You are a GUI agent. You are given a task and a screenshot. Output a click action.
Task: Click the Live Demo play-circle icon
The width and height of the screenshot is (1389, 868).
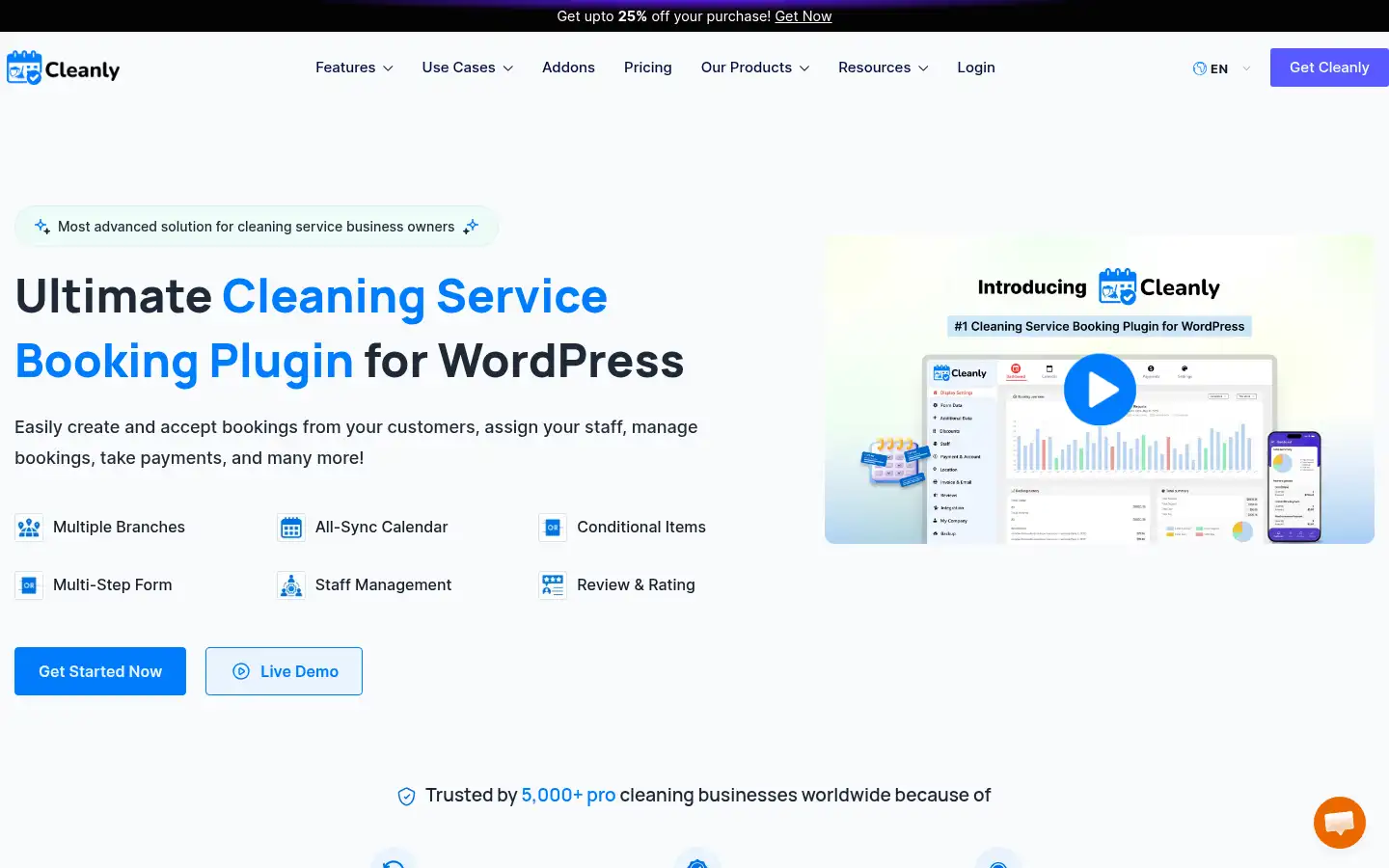pos(241,671)
